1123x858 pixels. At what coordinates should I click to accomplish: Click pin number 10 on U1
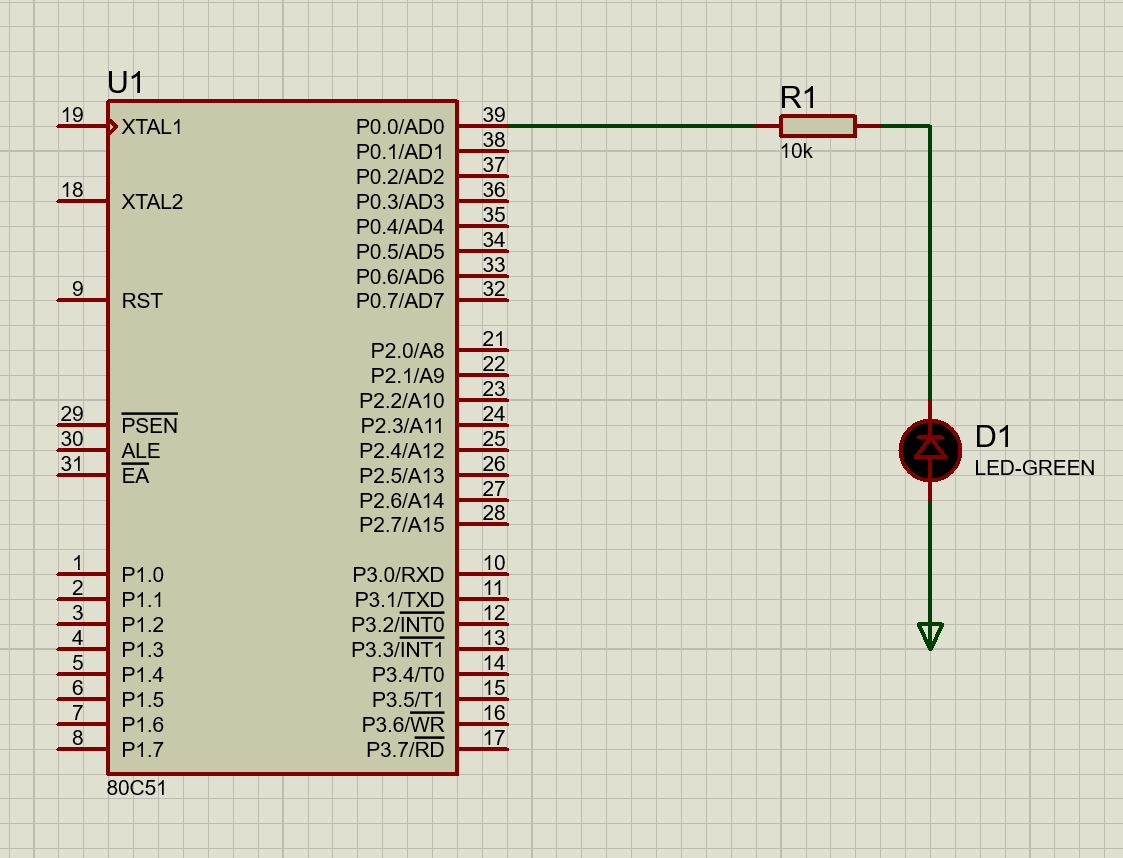pos(493,563)
